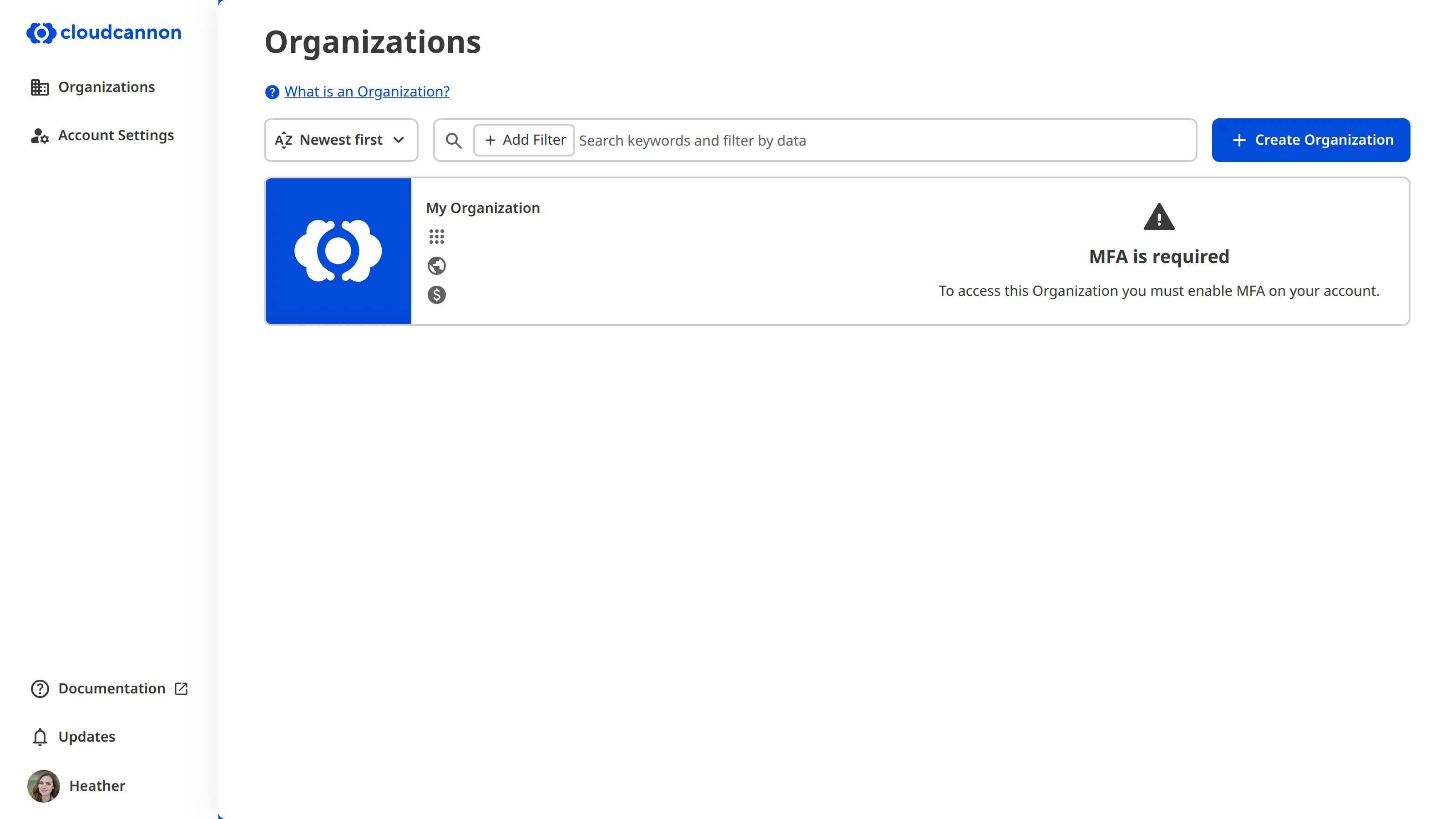Image resolution: width=1456 pixels, height=819 pixels.
Task: Click the globe icon in My Organization
Action: pos(436,266)
